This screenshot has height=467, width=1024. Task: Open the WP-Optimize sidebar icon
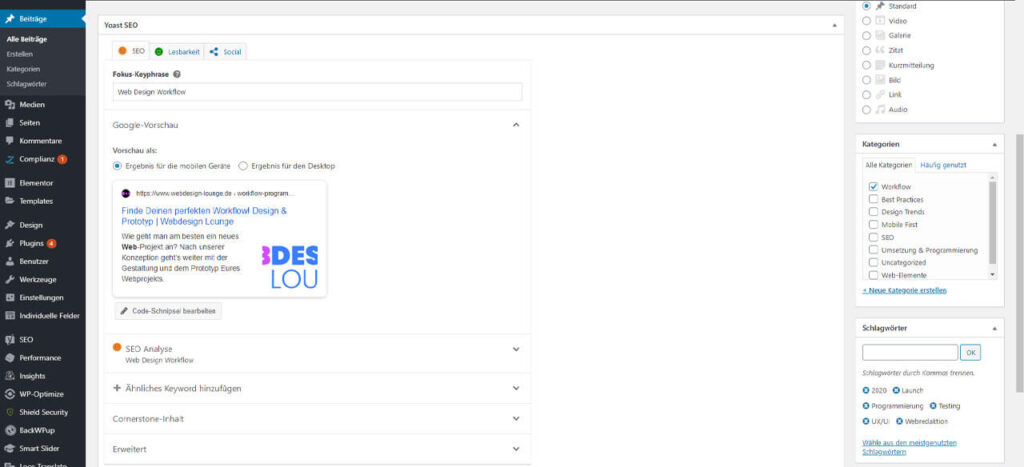[x=10, y=395]
